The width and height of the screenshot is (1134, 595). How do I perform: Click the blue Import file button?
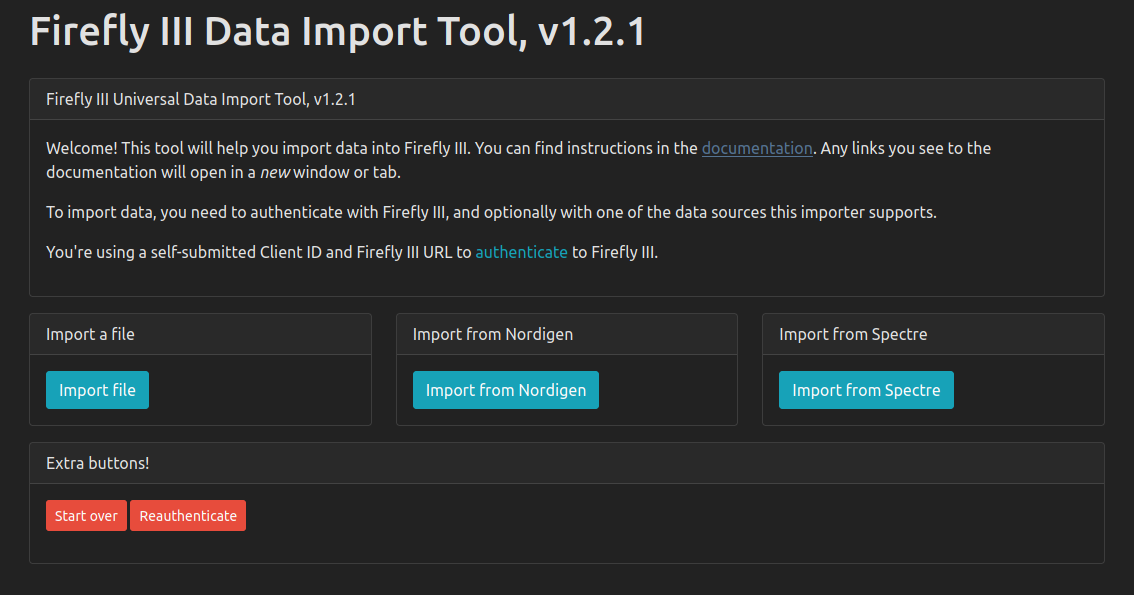pyautogui.click(x=97, y=390)
